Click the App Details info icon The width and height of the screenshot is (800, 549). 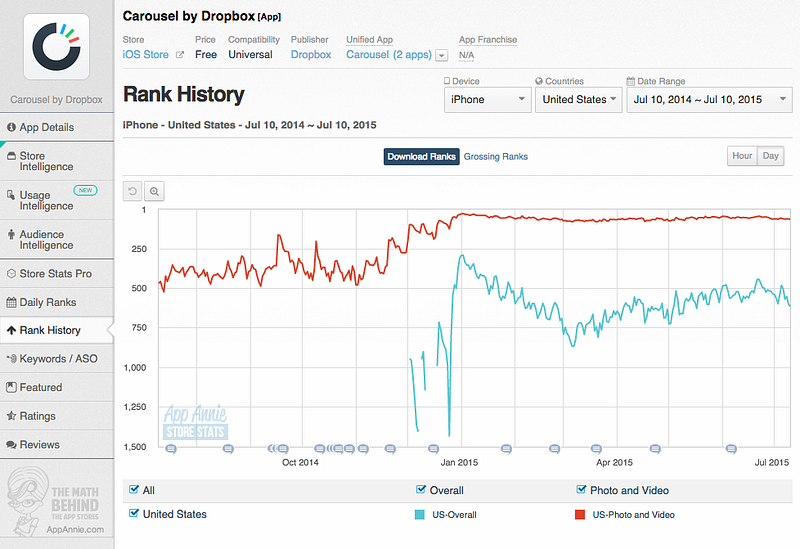click(x=11, y=127)
